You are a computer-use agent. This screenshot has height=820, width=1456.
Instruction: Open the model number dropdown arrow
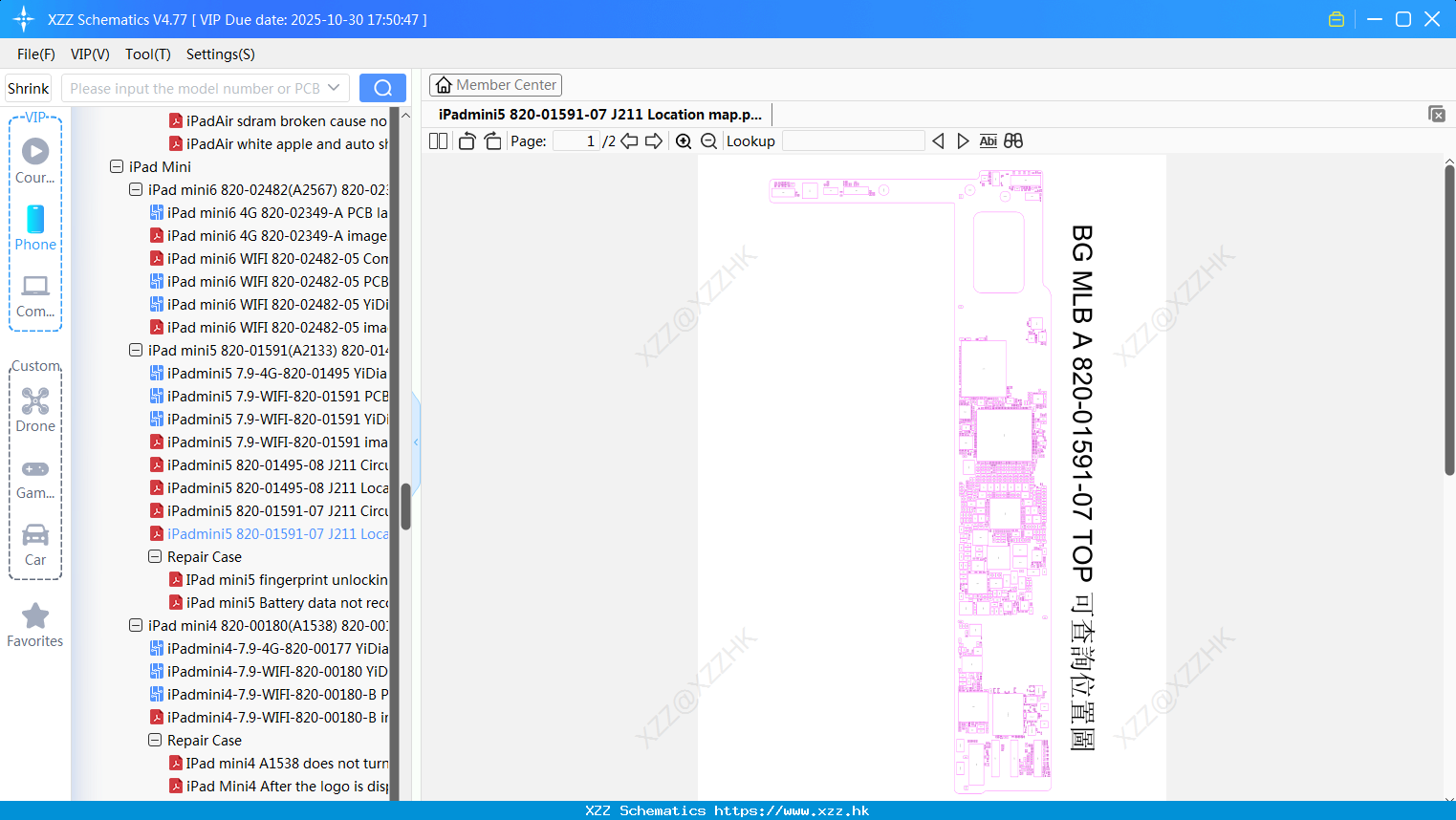[x=334, y=88]
